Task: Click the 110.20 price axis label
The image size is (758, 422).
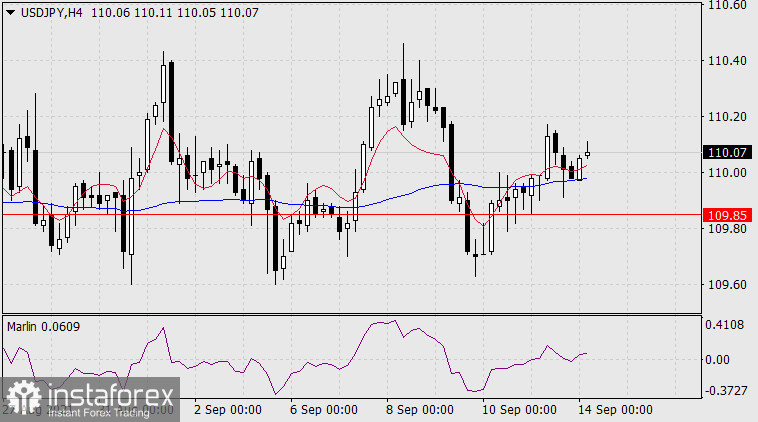Action: (727, 117)
